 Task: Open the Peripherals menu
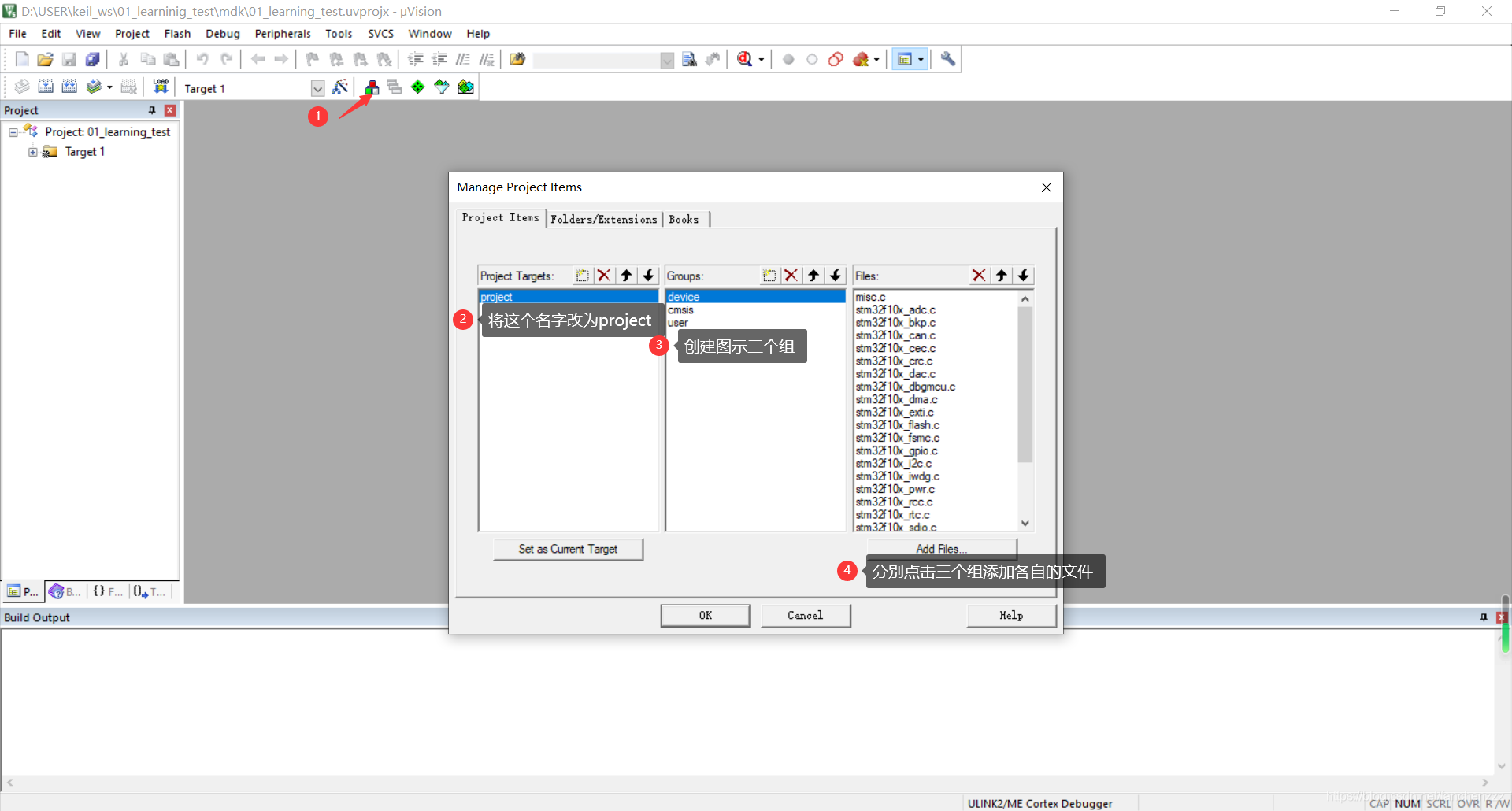pyautogui.click(x=283, y=34)
